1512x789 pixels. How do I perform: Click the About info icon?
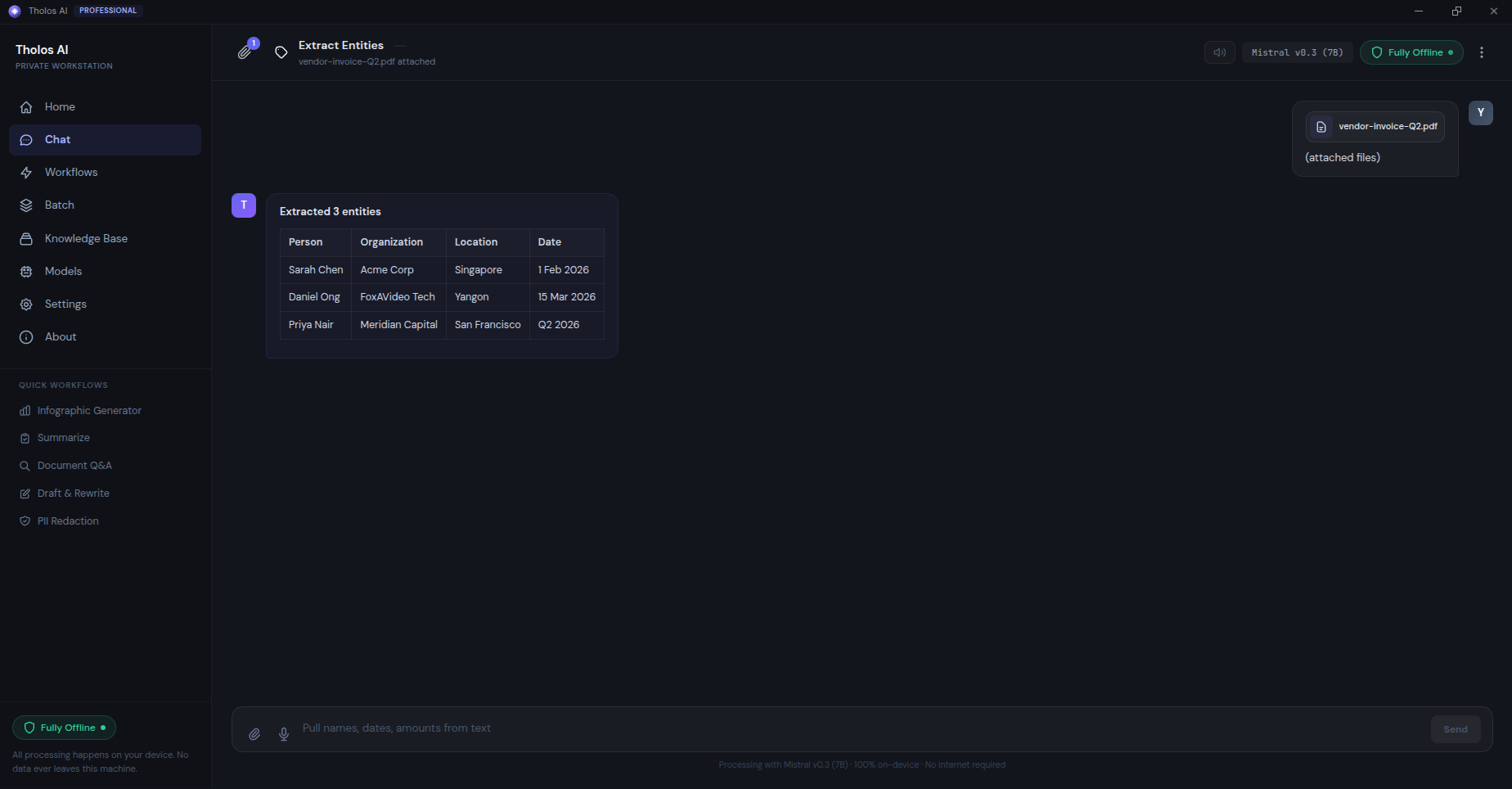(26, 337)
